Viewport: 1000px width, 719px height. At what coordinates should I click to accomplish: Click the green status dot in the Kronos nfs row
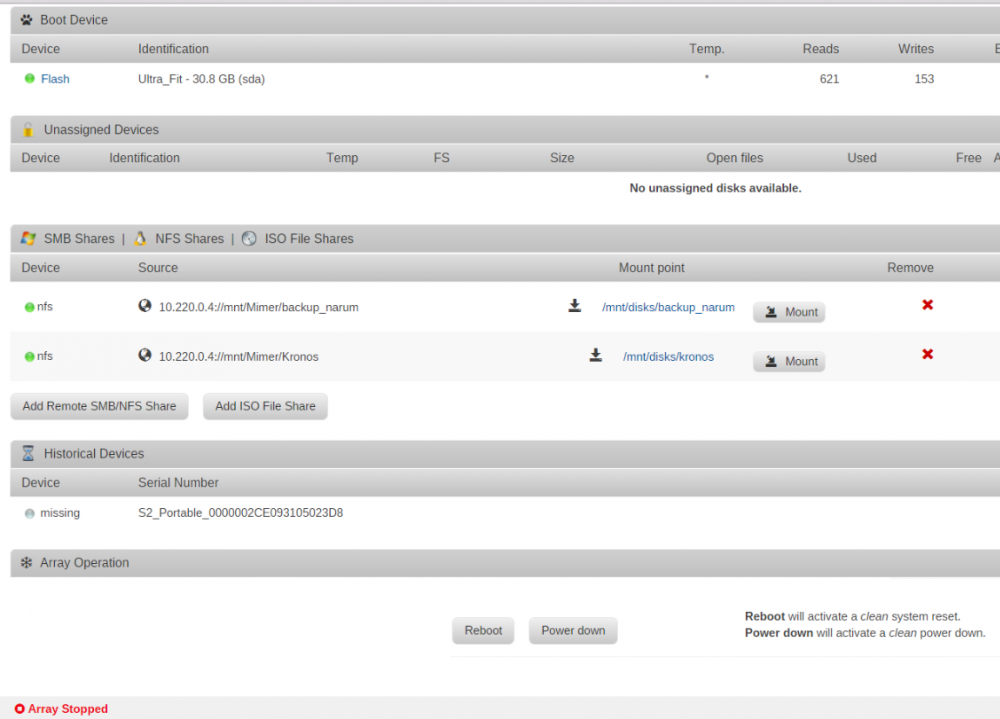click(x=29, y=357)
